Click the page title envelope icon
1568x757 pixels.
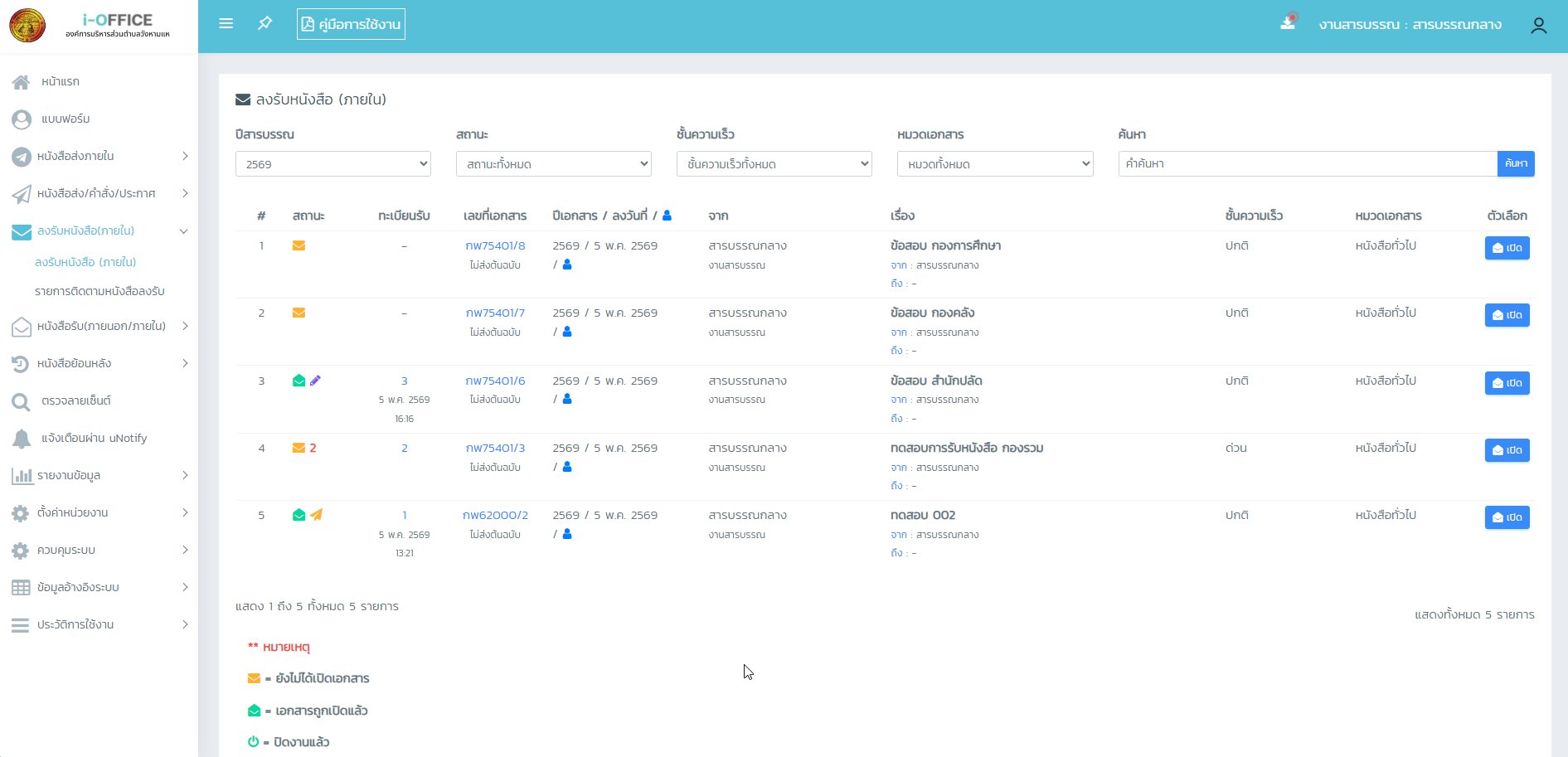[x=243, y=99]
